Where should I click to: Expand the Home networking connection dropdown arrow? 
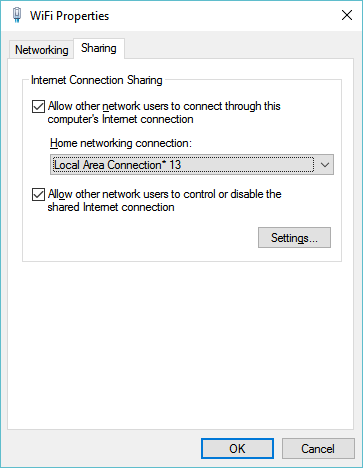(x=325, y=165)
